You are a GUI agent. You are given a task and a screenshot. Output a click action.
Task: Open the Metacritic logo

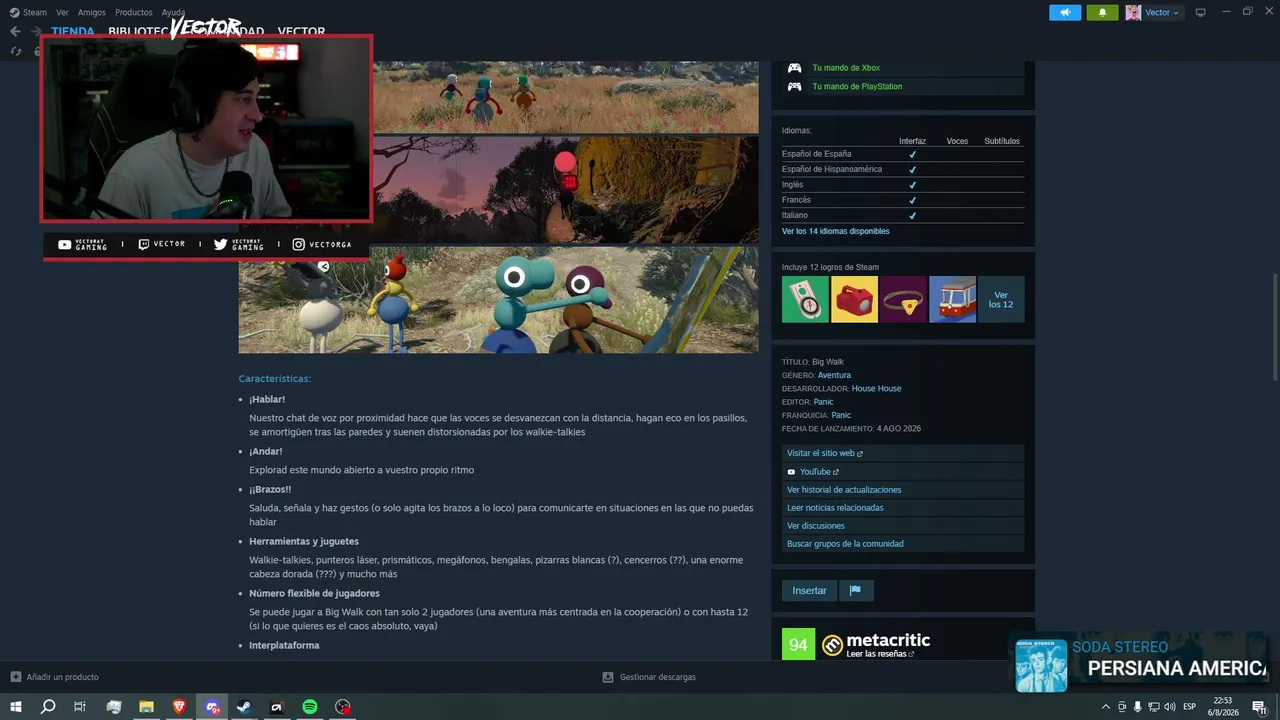point(876,641)
